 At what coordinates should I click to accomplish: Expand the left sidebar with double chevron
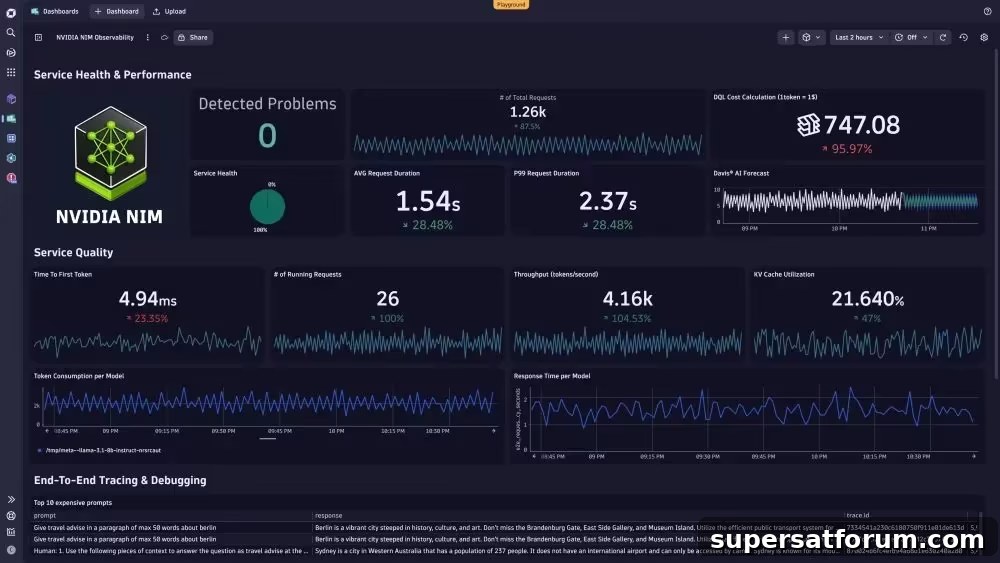pos(11,499)
